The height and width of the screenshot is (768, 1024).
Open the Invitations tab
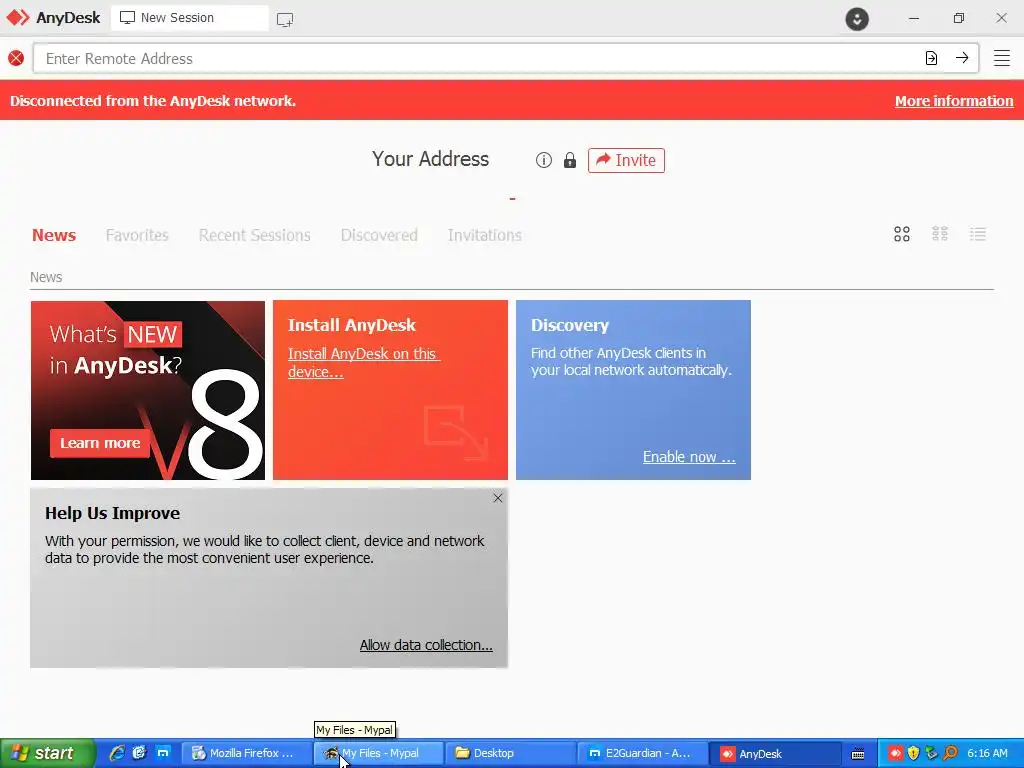point(485,235)
